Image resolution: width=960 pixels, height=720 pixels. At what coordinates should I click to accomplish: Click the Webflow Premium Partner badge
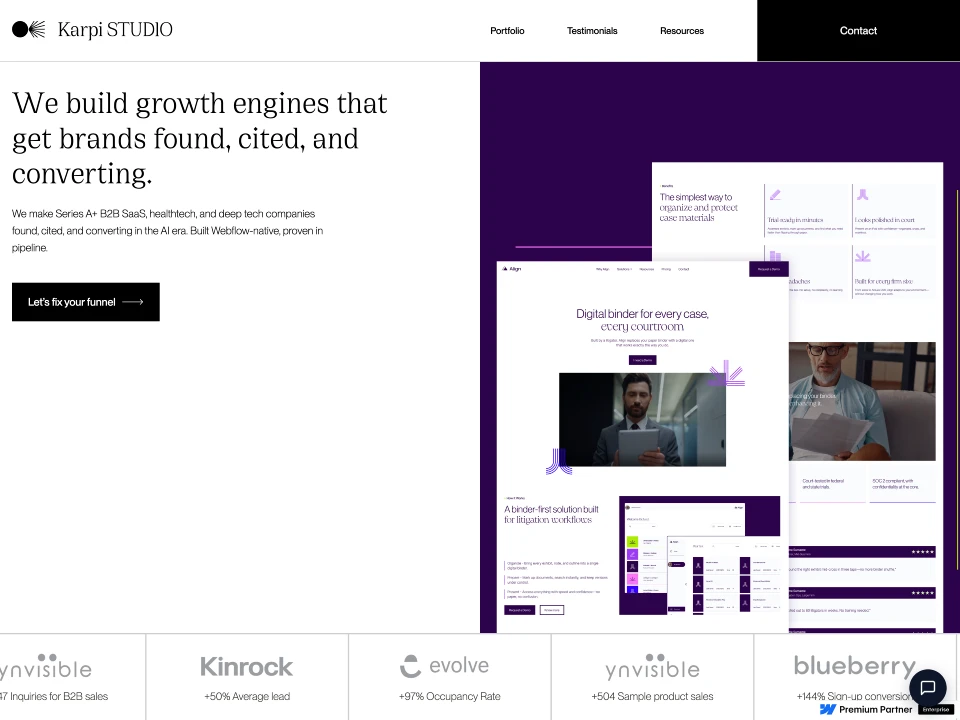coord(887,709)
